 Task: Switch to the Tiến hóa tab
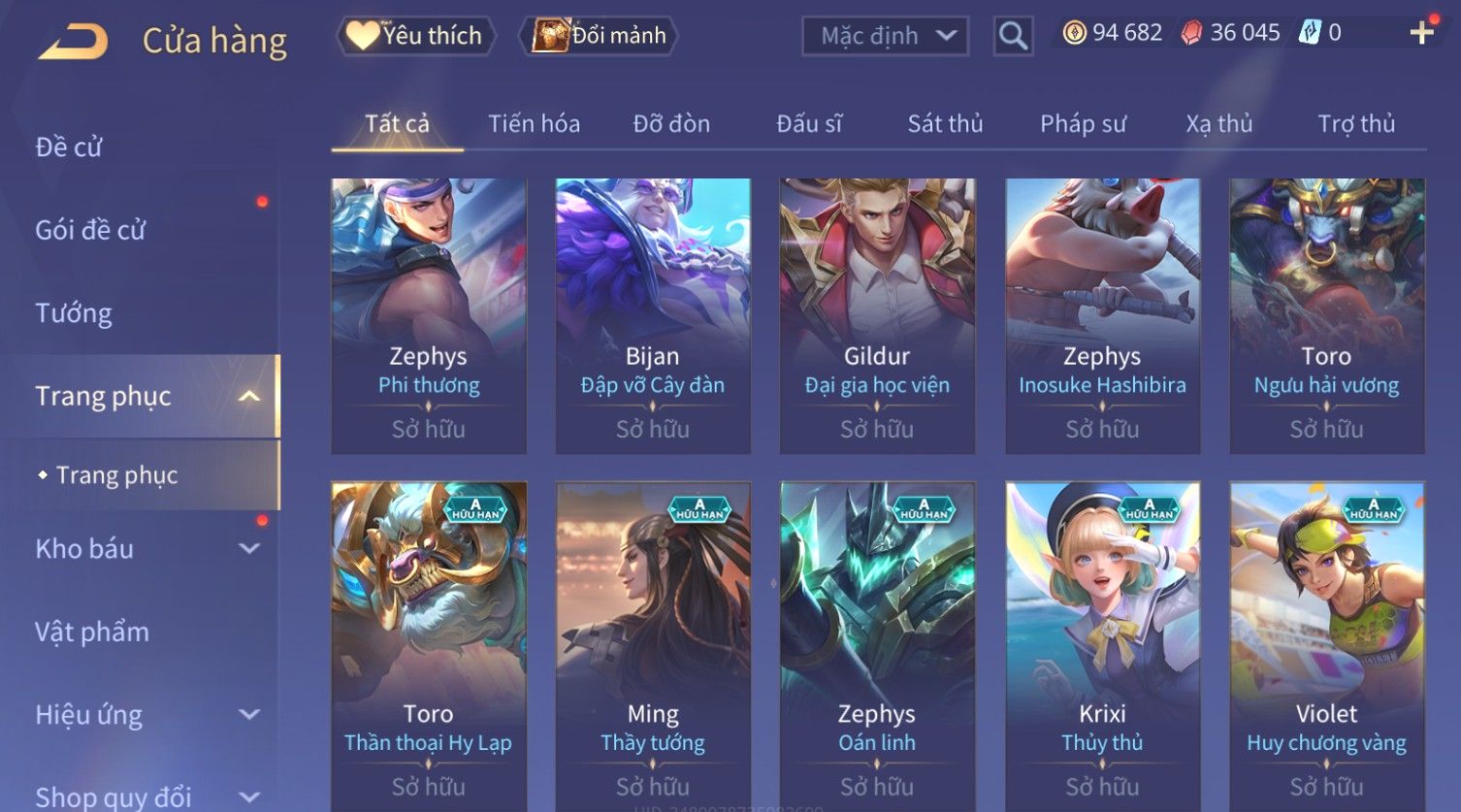point(534,124)
